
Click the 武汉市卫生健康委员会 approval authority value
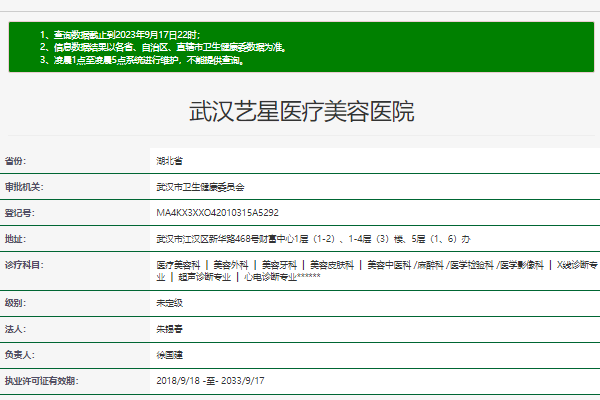[200, 187]
